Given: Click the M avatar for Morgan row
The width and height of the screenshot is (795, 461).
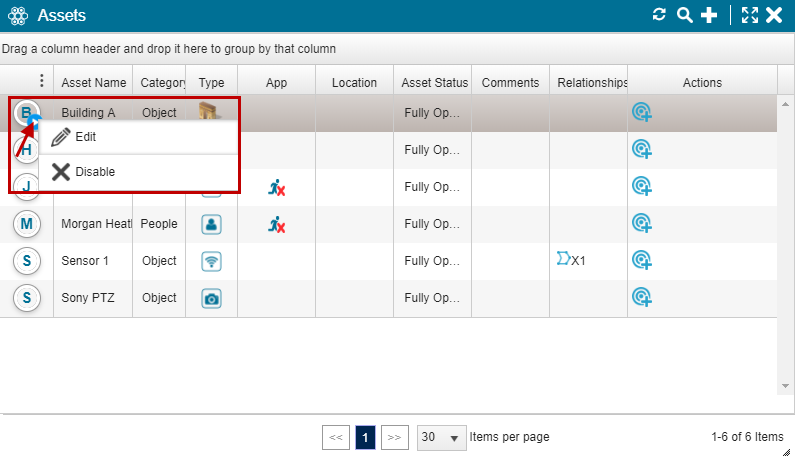Looking at the screenshot, I should [x=27, y=224].
